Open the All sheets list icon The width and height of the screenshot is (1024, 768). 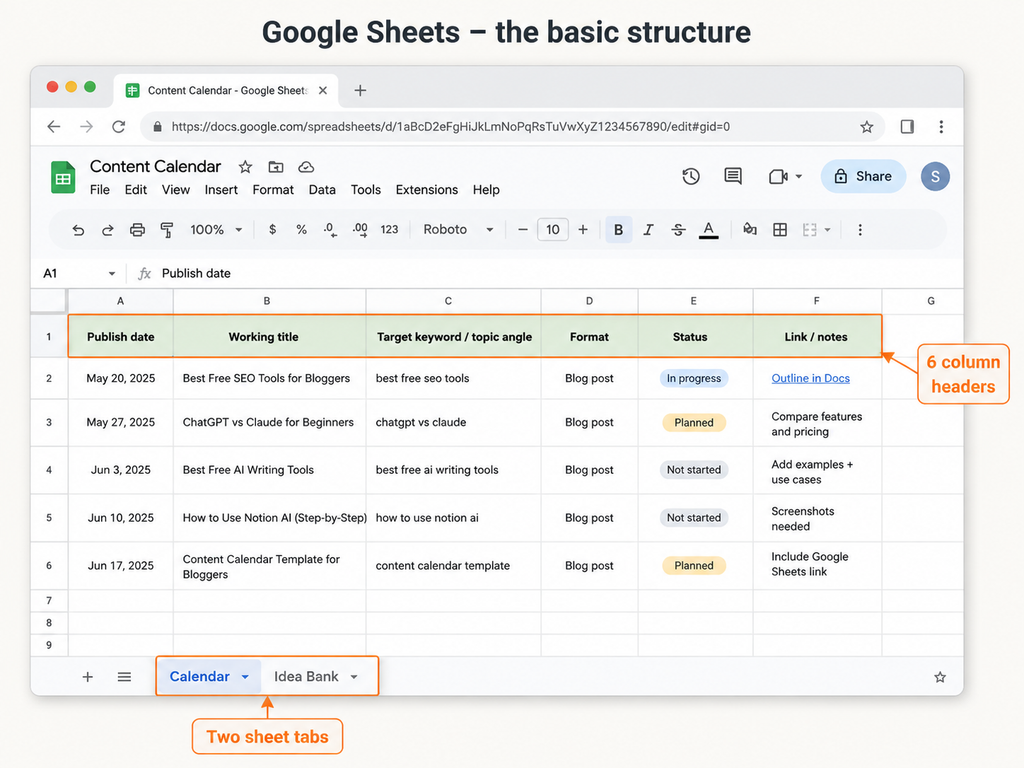coord(124,677)
